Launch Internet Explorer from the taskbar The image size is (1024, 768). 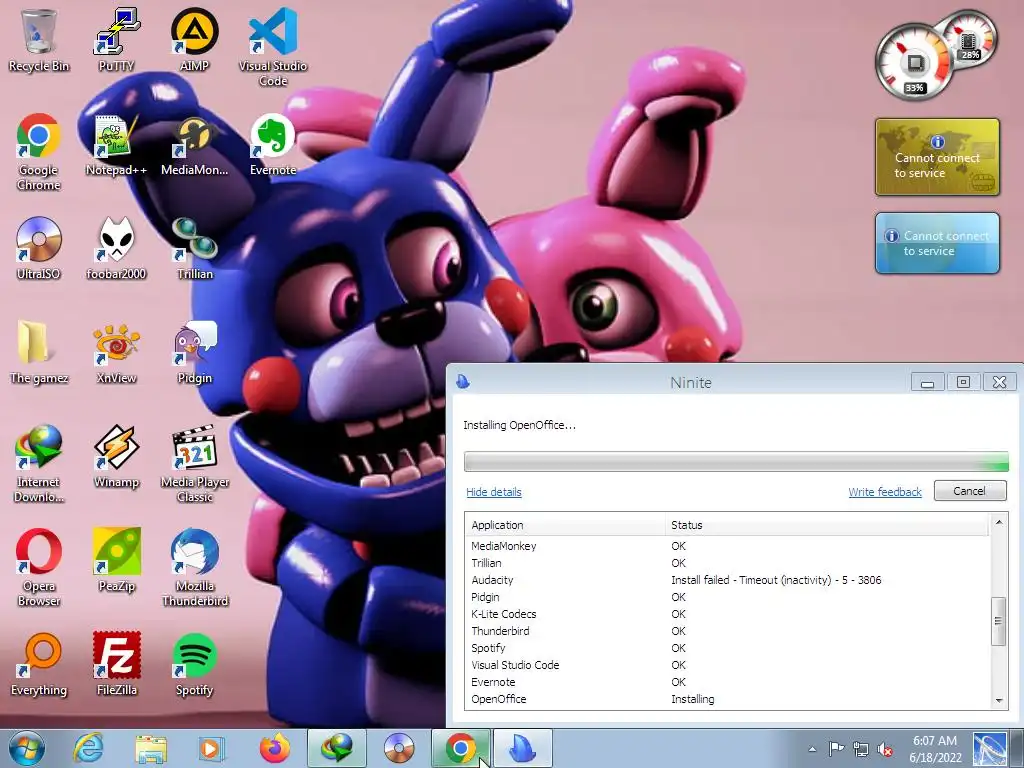pyautogui.click(x=88, y=748)
